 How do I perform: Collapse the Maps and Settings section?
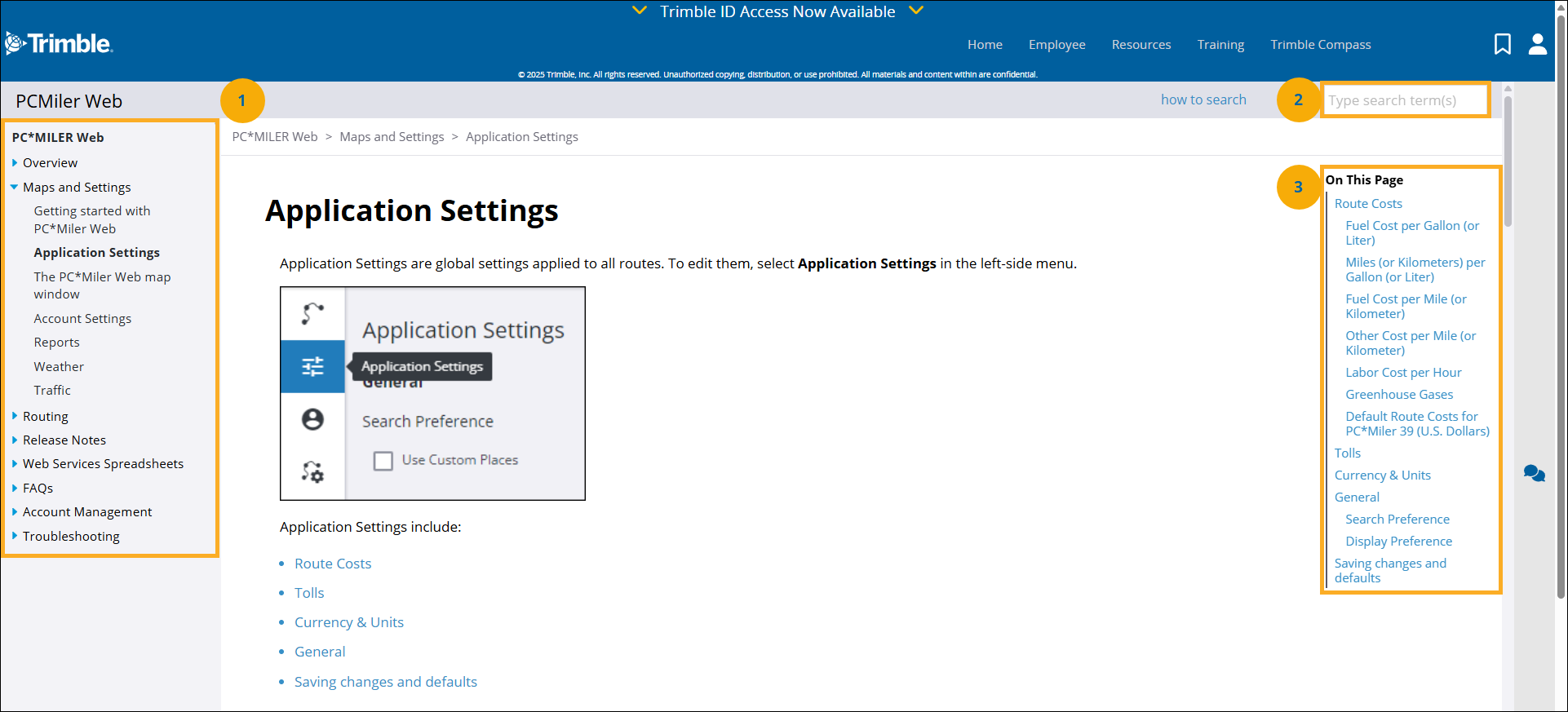15,187
